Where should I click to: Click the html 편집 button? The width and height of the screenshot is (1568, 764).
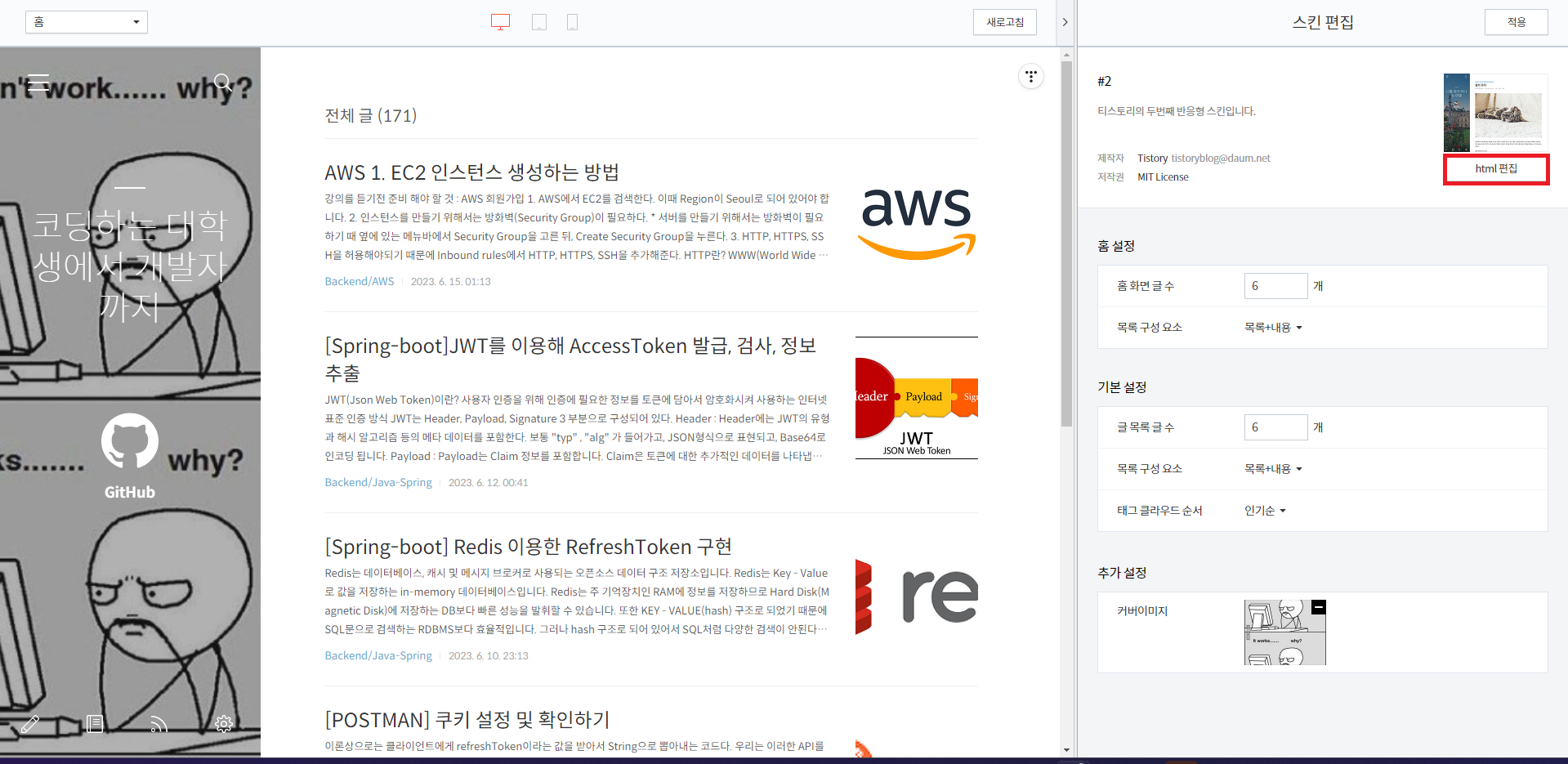click(1496, 169)
